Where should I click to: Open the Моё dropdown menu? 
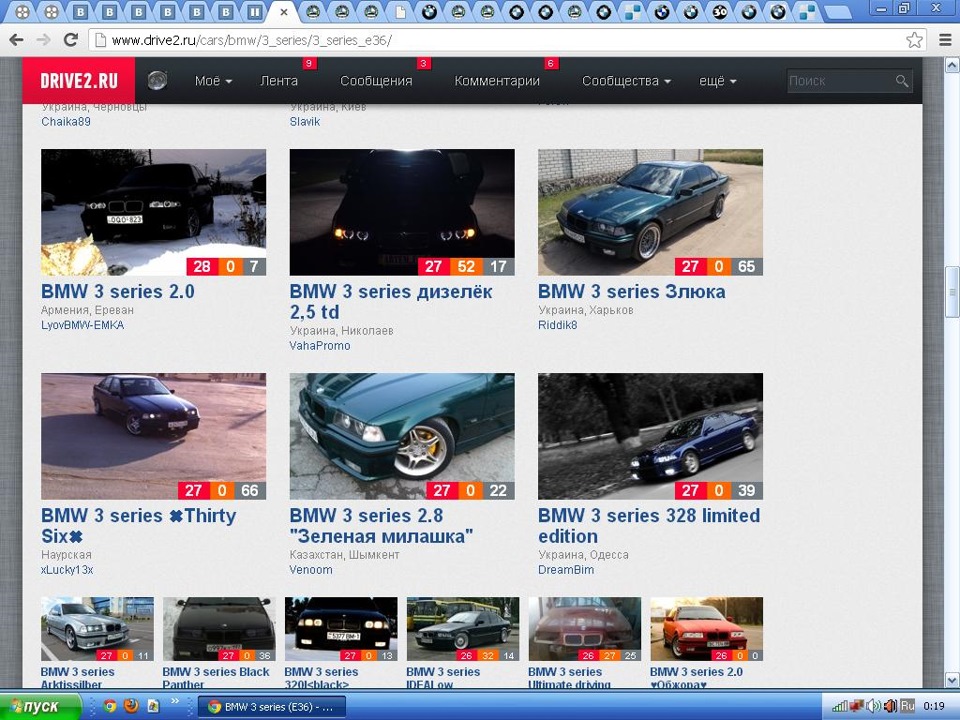pyautogui.click(x=213, y=81)
